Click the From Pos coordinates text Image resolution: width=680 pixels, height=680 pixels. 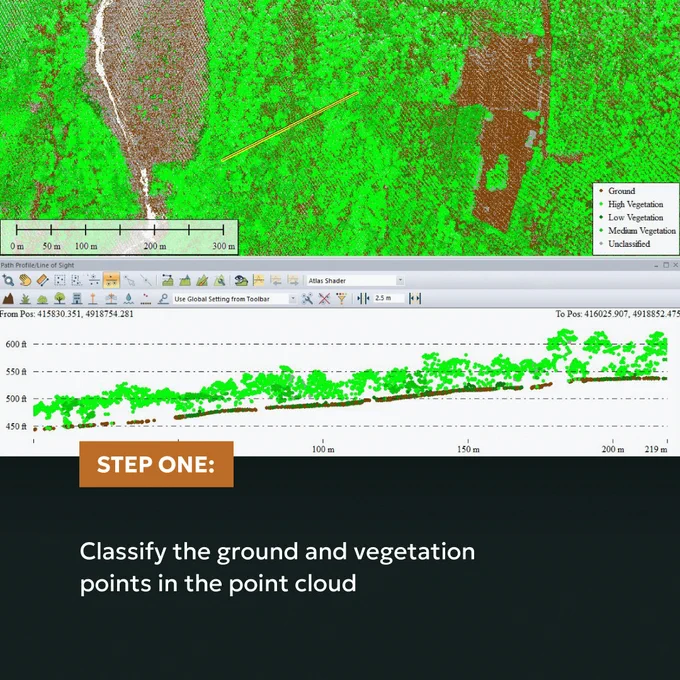click(67, 314)
